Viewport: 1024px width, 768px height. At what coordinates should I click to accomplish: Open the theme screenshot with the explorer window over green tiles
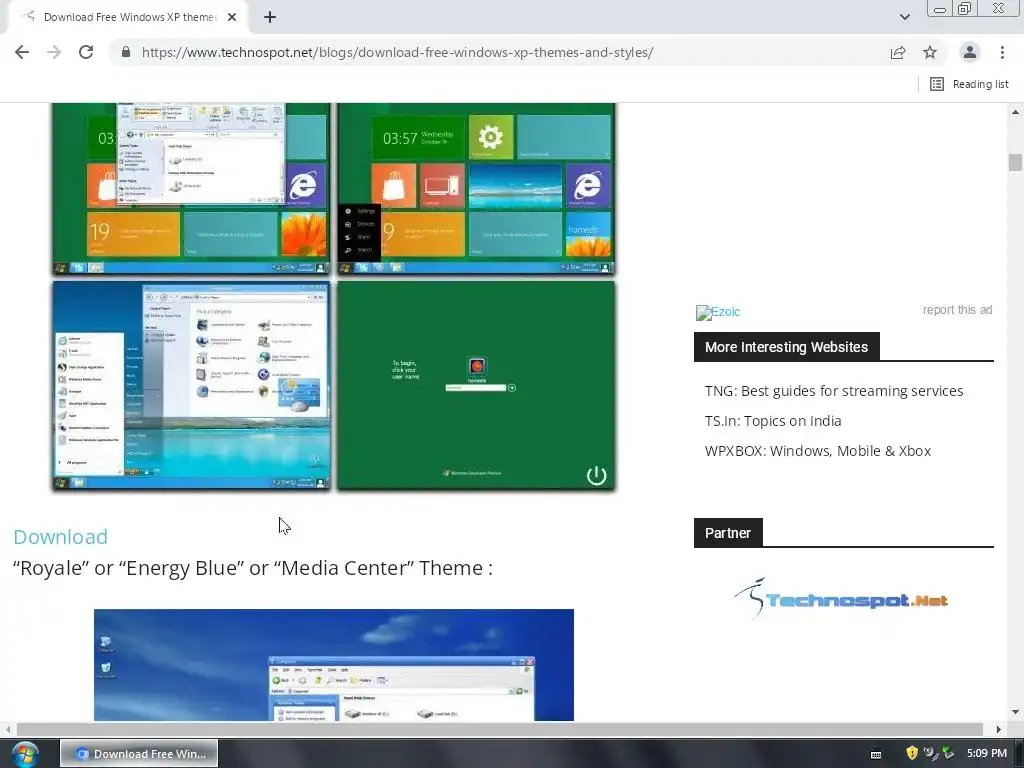coord(191,188)
